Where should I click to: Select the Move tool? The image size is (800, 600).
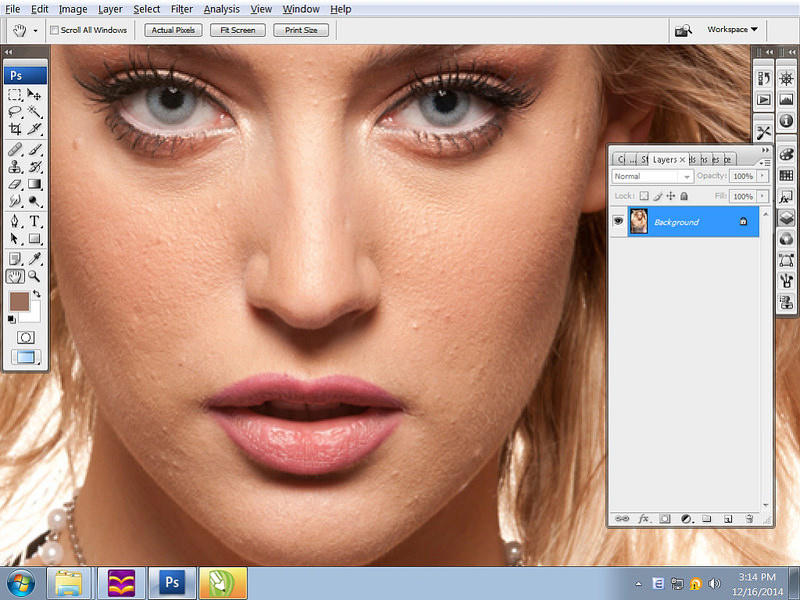tap(34, 95)
